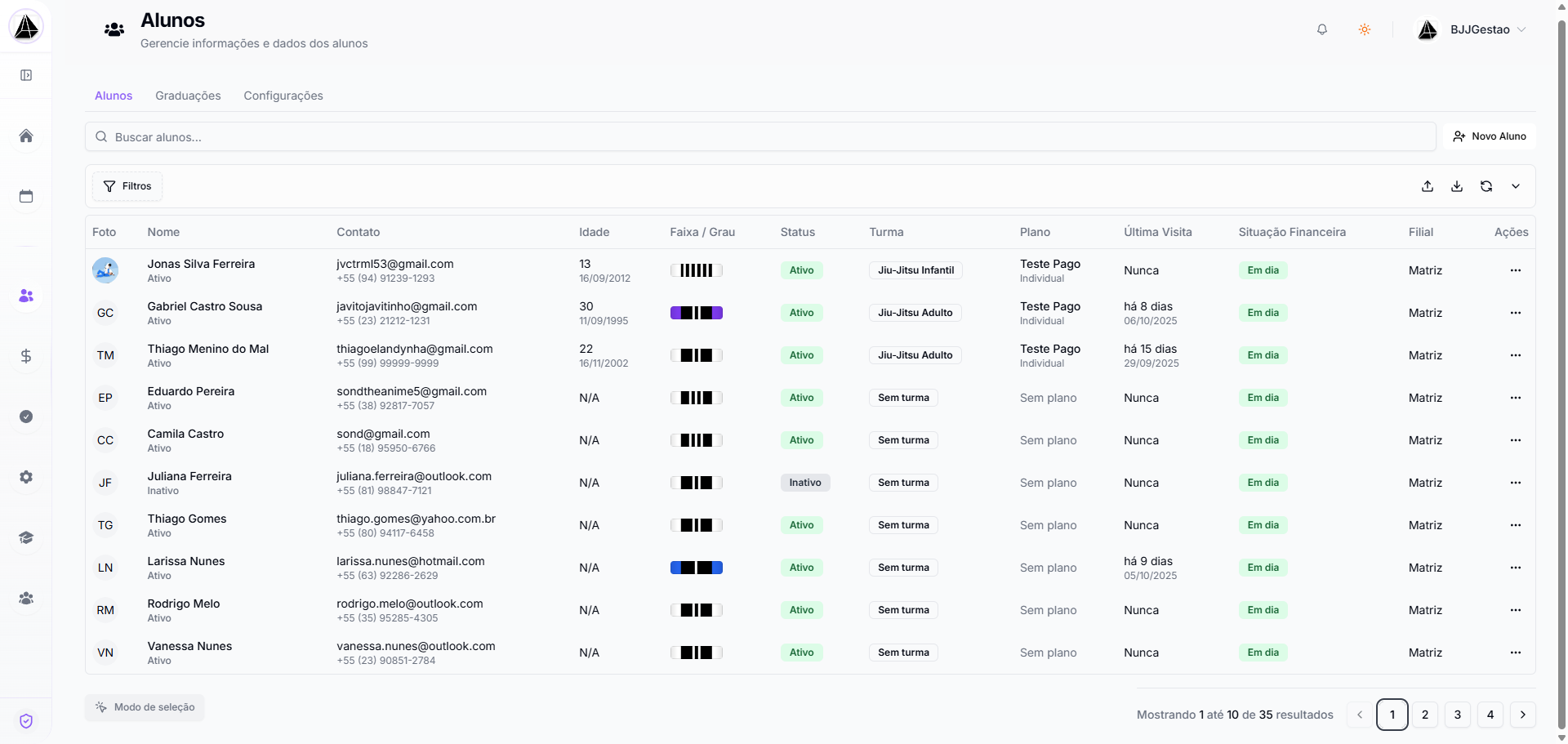The height and width of the screenshot is (744, 1568).
Task: Click the refresh icon above the table
Action: click(1486, 186)
